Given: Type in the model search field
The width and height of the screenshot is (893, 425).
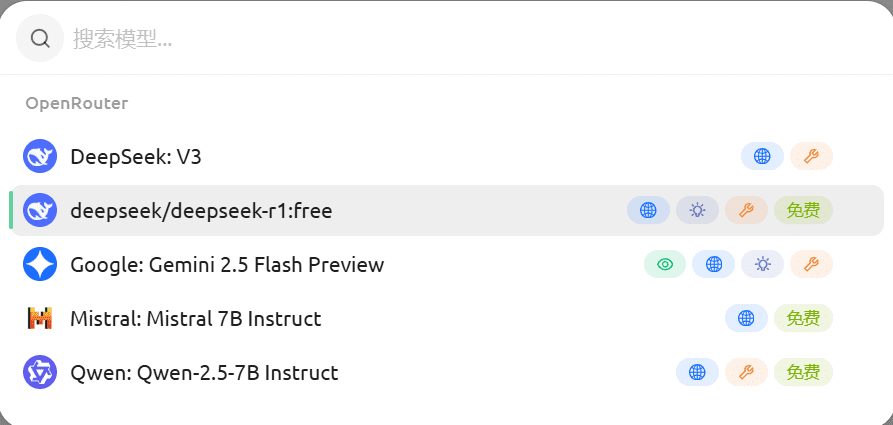Looking at the screenshot, I should (x=400, y=39).
